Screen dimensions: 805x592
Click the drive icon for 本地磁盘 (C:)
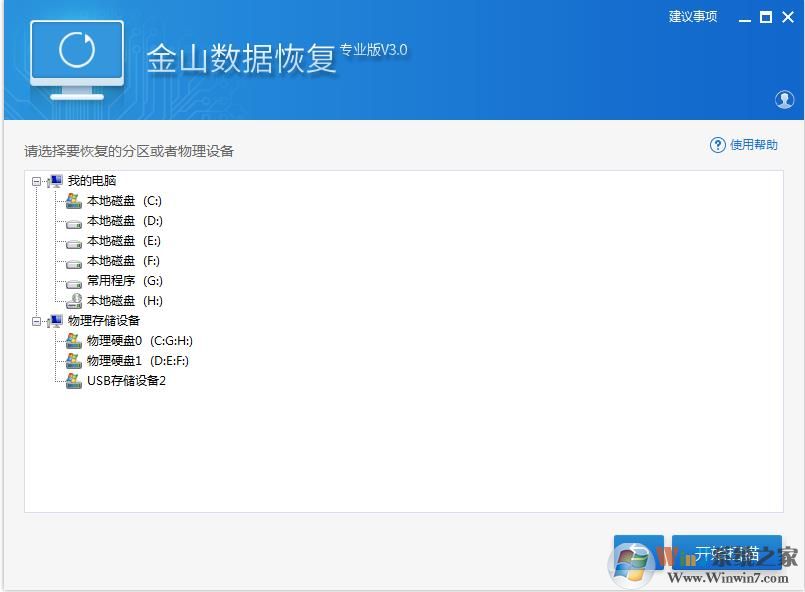coord(74,201)
